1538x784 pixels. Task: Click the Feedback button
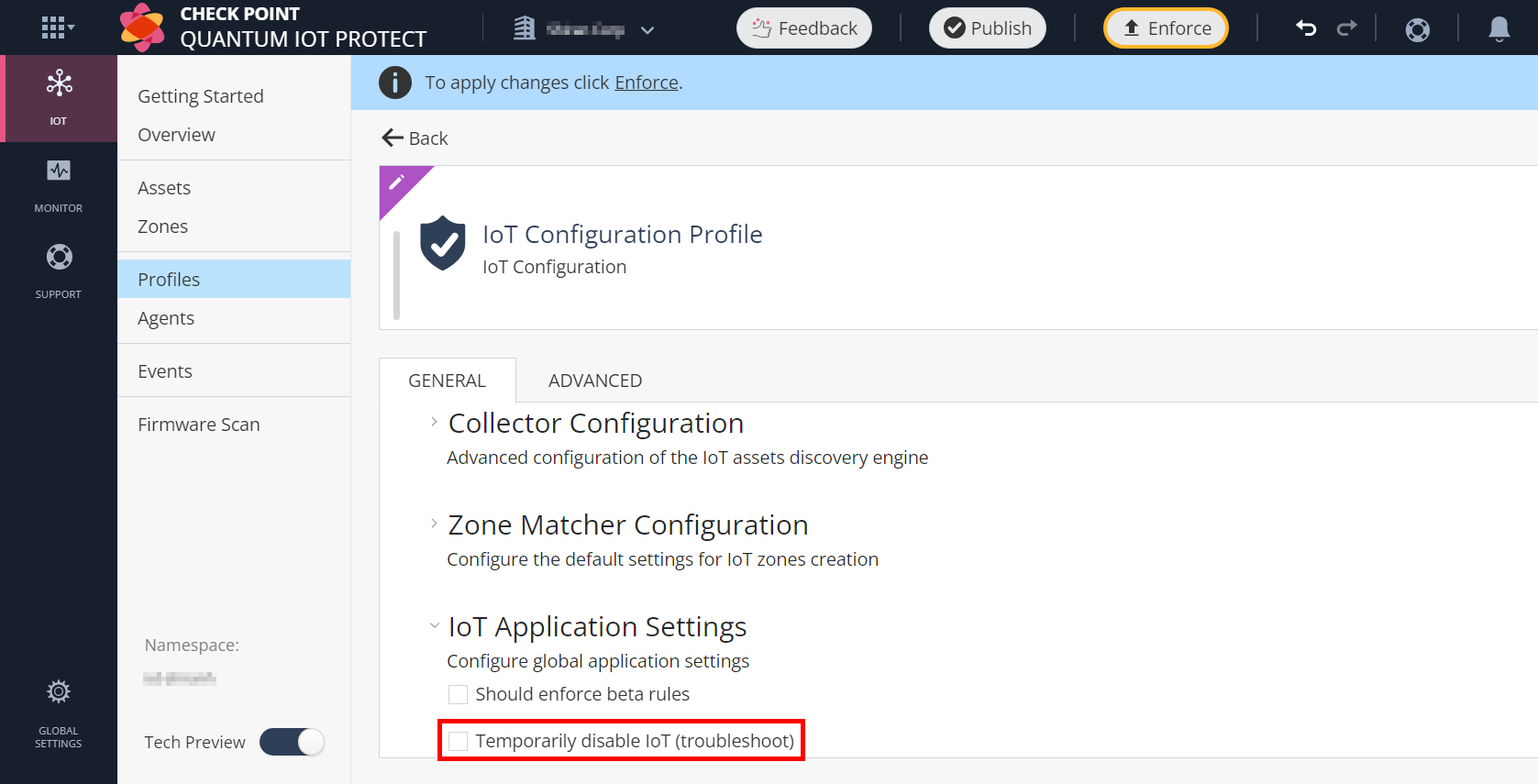[804, 28]
